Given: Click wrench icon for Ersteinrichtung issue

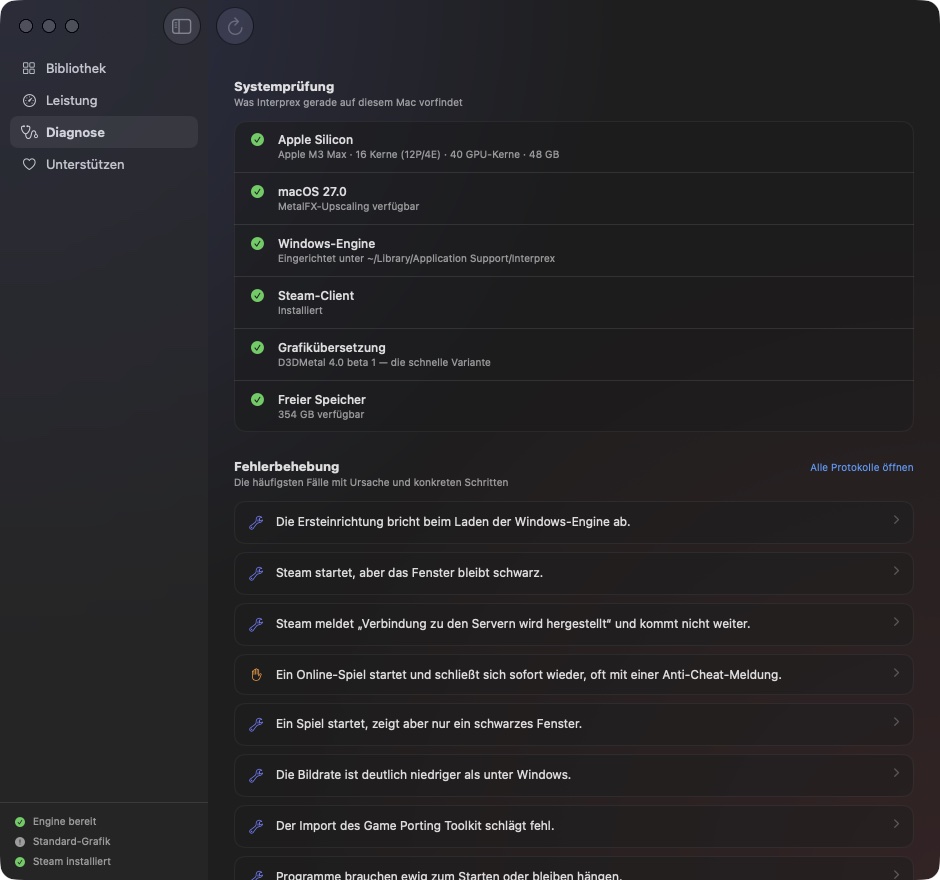Looking at the screenshot, I should point(256,523).
